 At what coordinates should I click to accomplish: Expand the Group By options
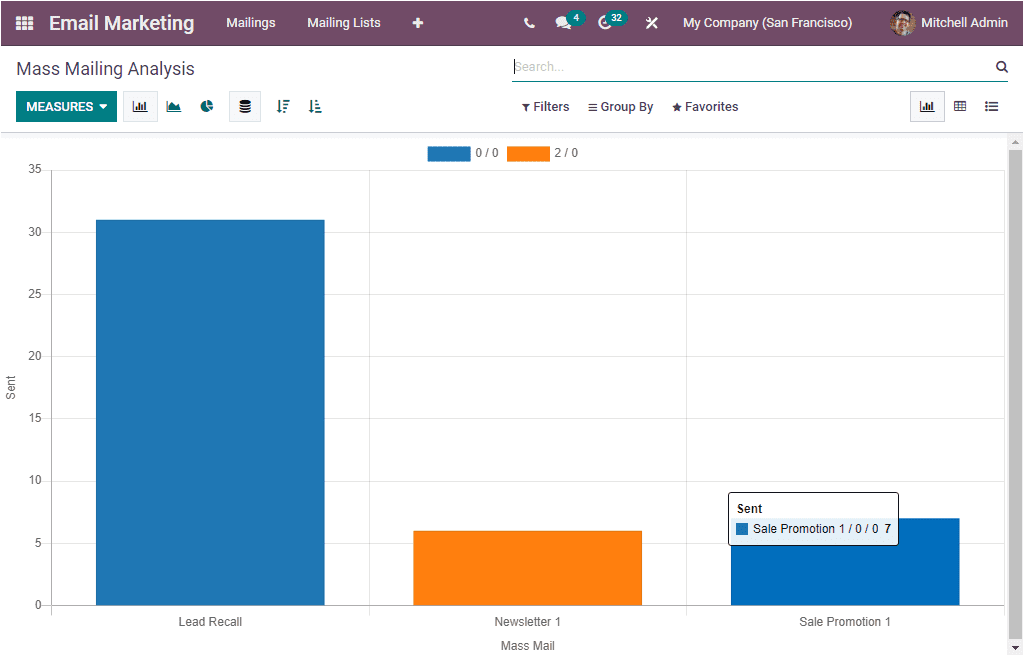[620, 106]
